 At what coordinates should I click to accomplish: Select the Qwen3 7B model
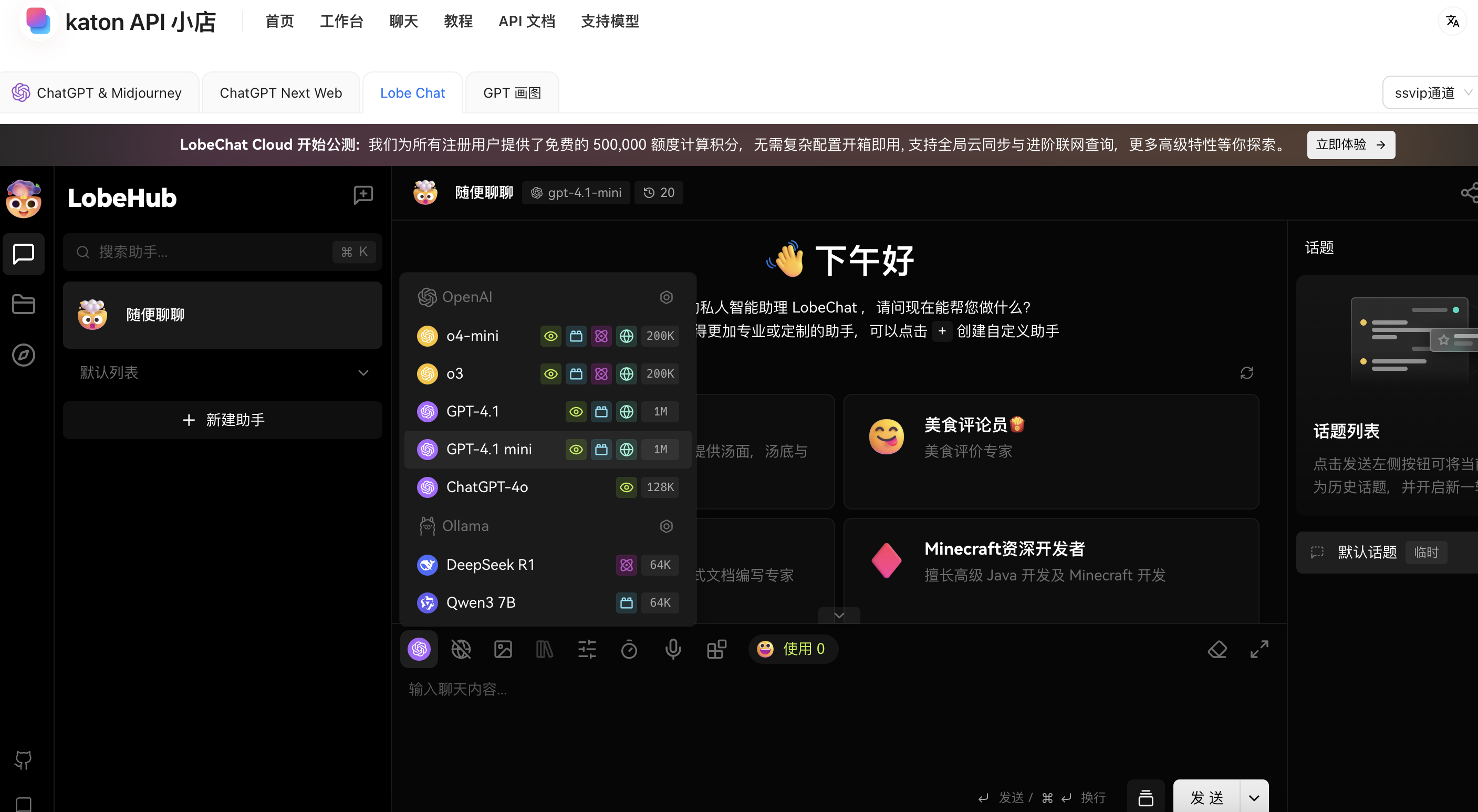tap(547, 602)
